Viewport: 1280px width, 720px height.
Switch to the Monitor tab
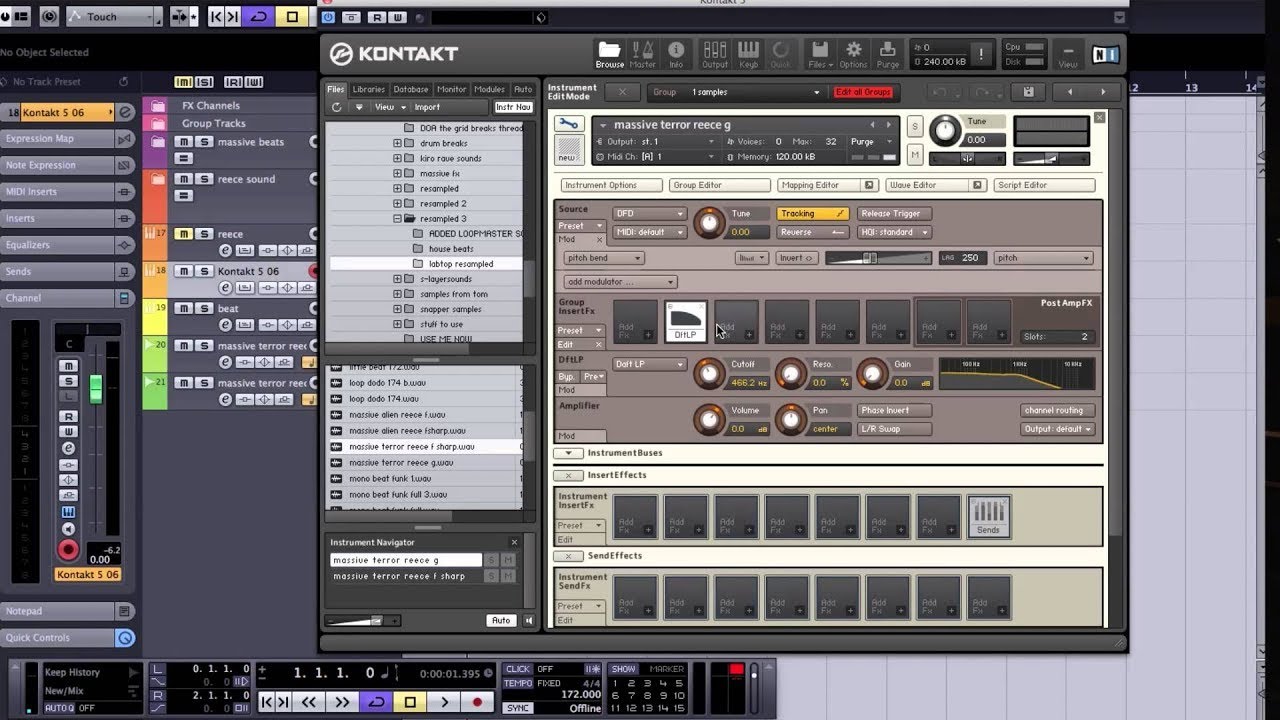[452, 89]
